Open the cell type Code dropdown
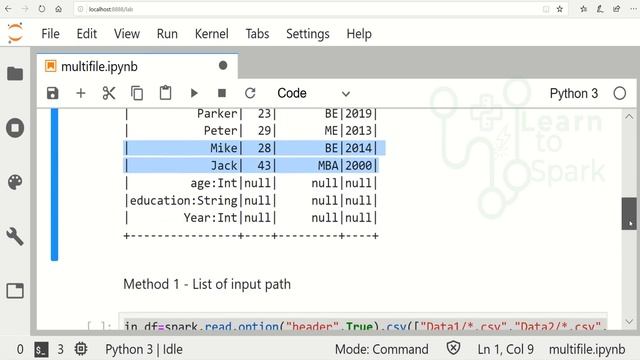 point(313,93)
